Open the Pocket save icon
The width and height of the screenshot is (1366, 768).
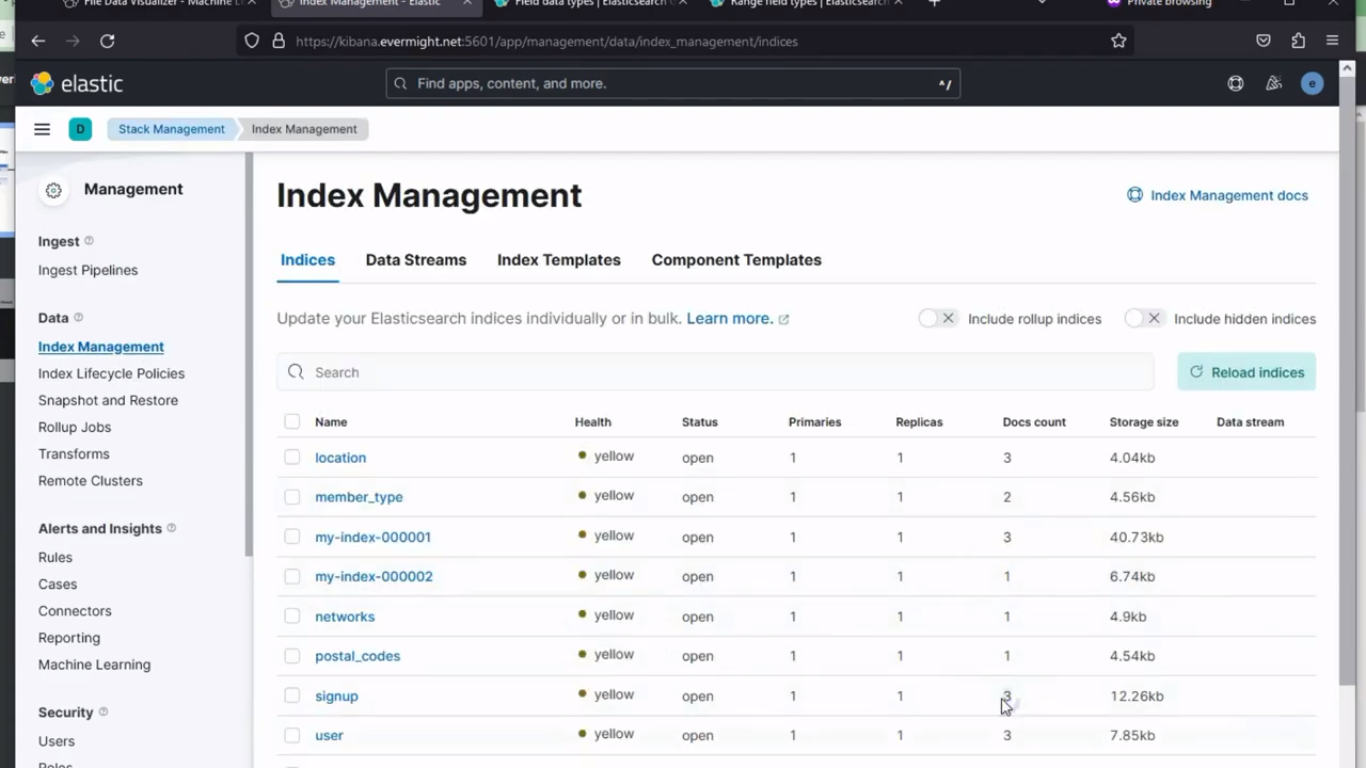(x=1263, y=41)
